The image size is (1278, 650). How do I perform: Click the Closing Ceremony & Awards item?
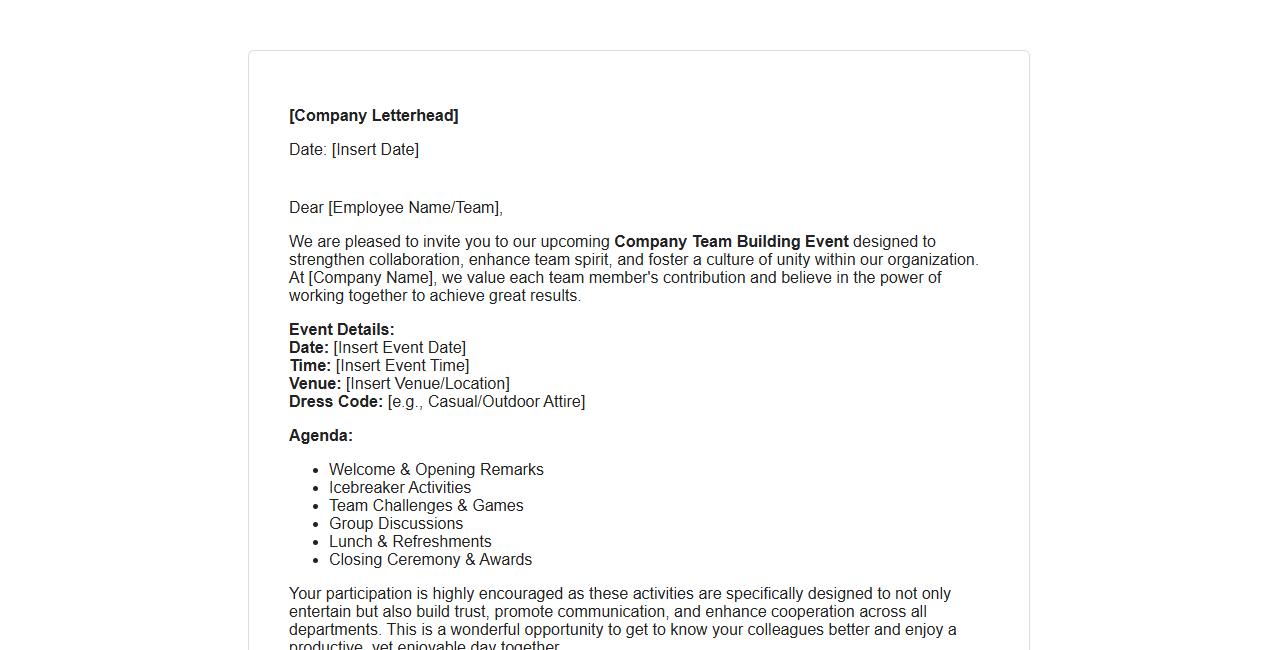tap(430, 560)
